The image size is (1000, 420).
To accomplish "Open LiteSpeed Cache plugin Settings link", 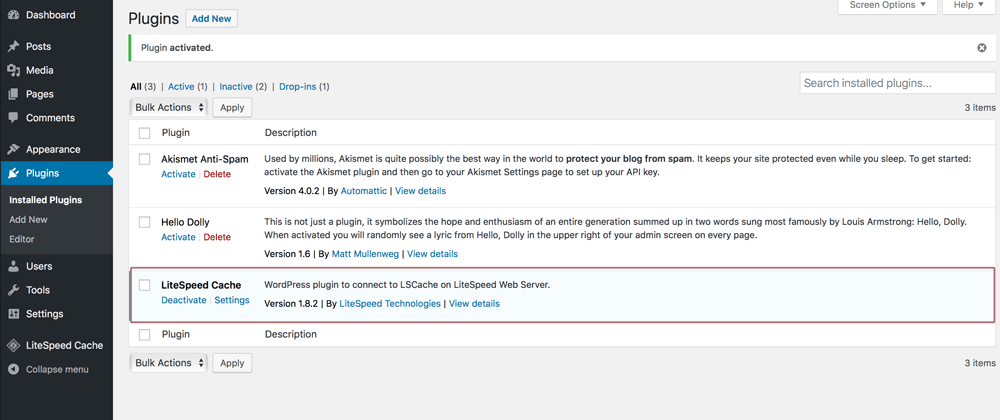I will pos(232,300).
